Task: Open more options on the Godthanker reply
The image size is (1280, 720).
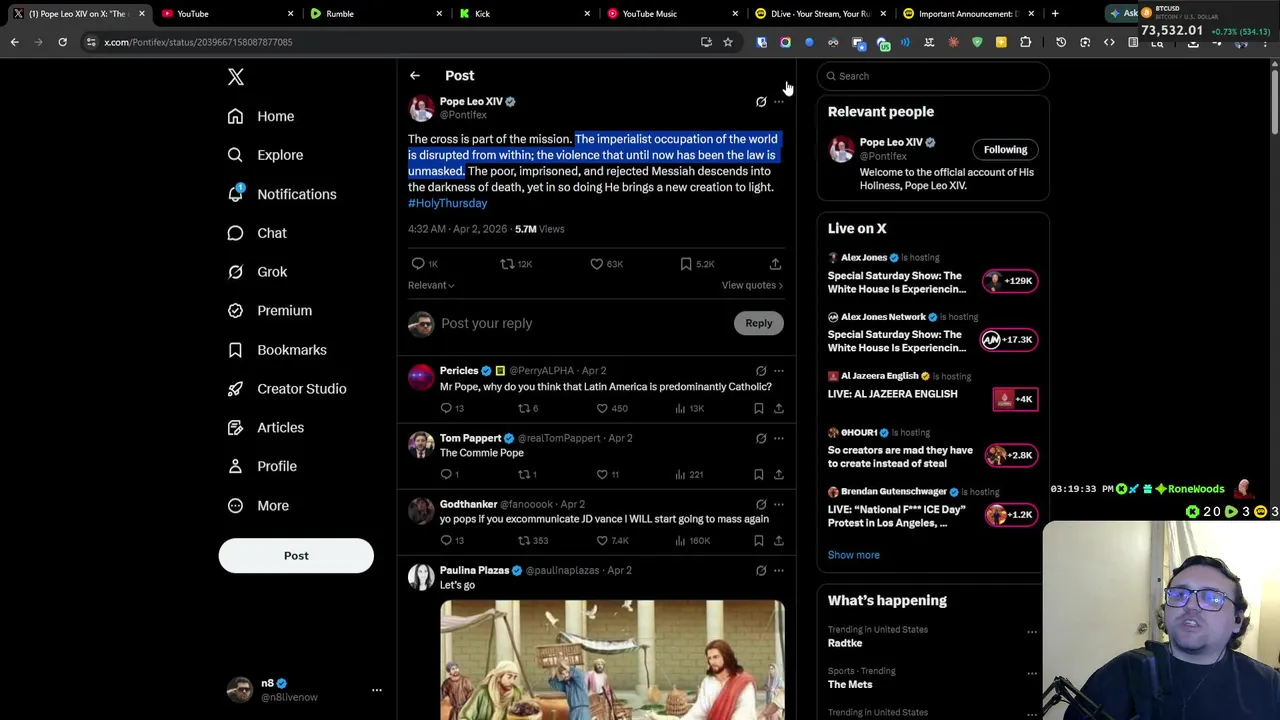Action: [x=779, y=505]
